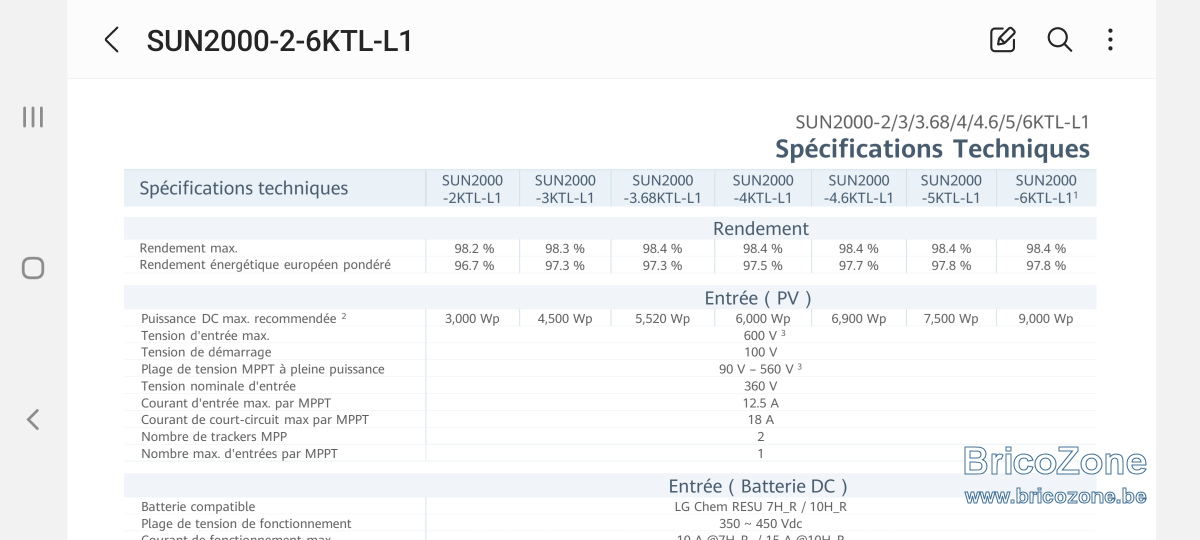1200x540 pixels.
Task: Open document search with the magnifier icon
Action: point(1059,40)
